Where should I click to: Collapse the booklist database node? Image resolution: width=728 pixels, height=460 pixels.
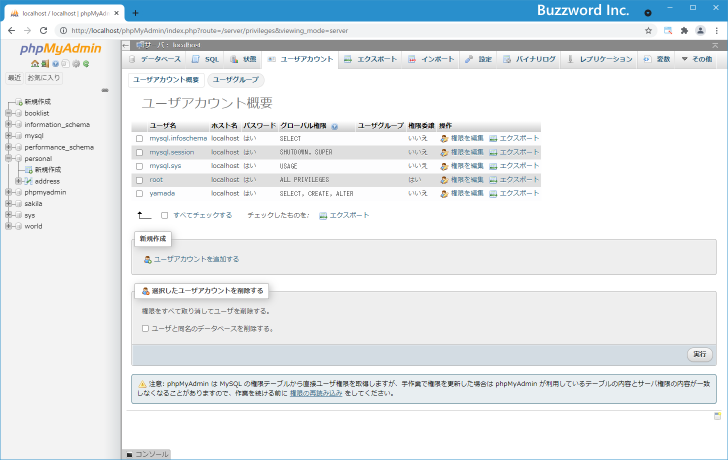tap(8, 113)
